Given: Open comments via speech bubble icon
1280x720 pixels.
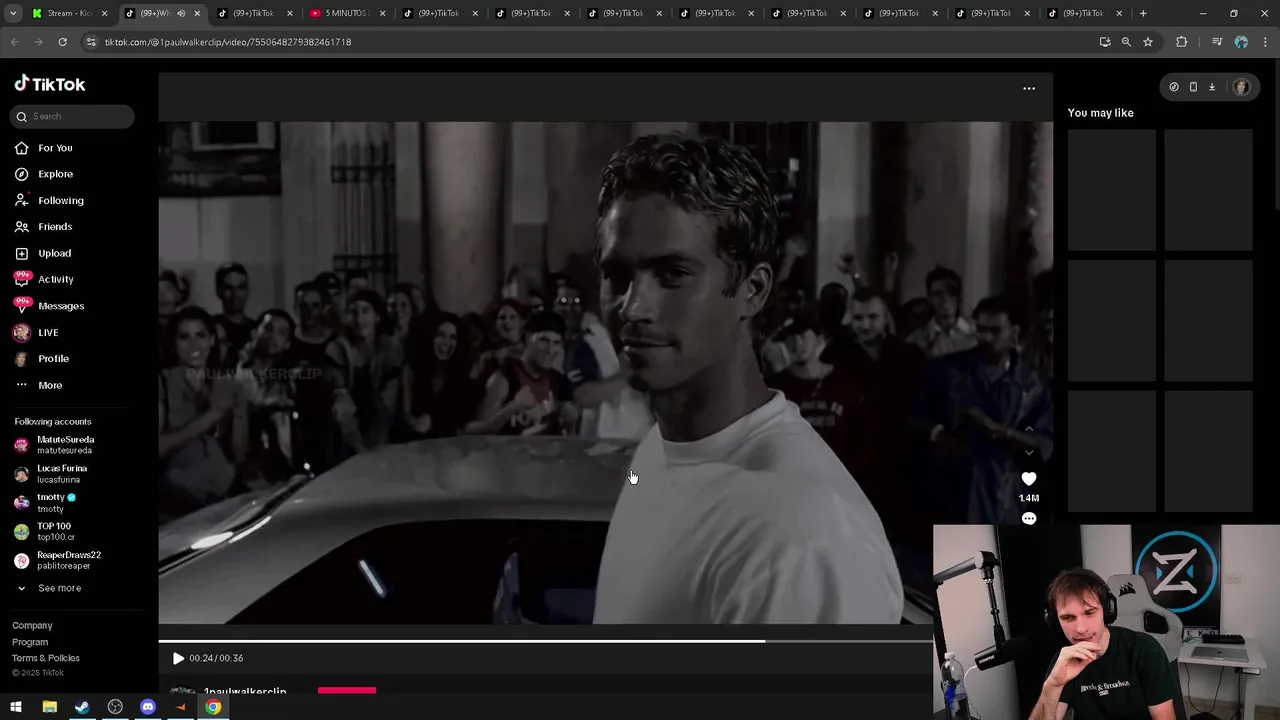Looking at the screenshot, I should [x=1029, y=518].
